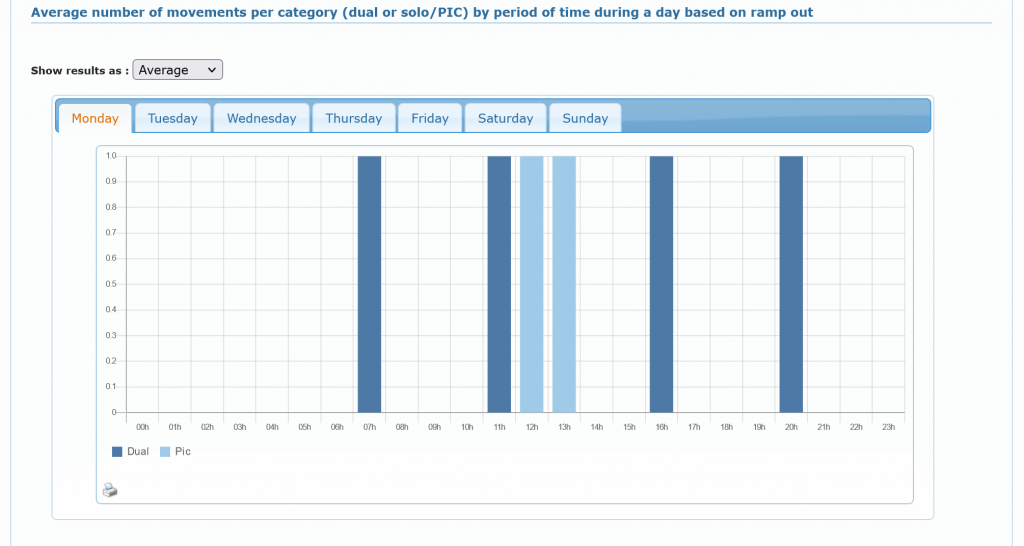The height and width of the screenshot is (546, 1024).
Task: Click the Dual bar at 20h
Action: (x=791, y=284)
